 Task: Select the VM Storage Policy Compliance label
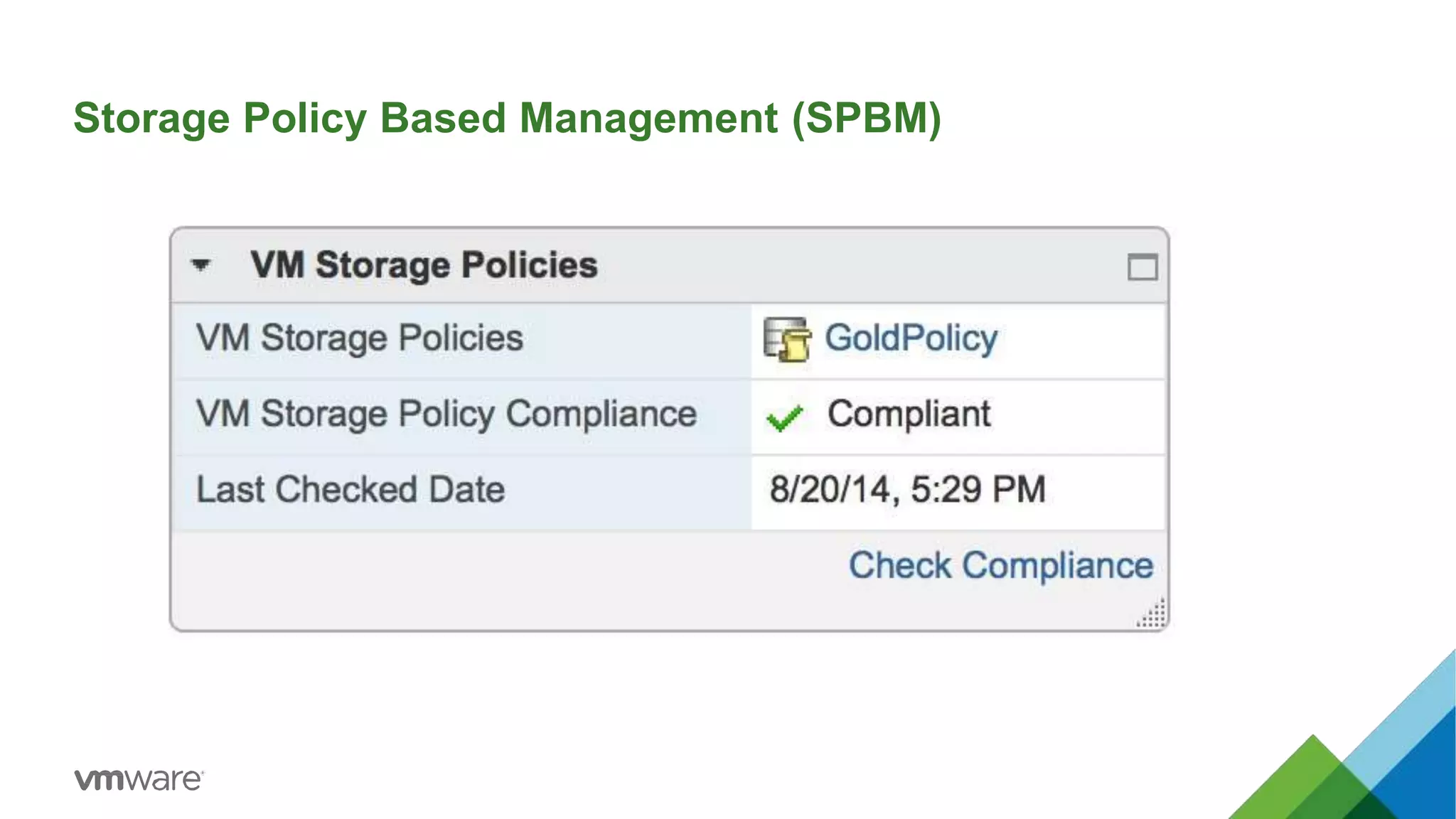point(446,414)
